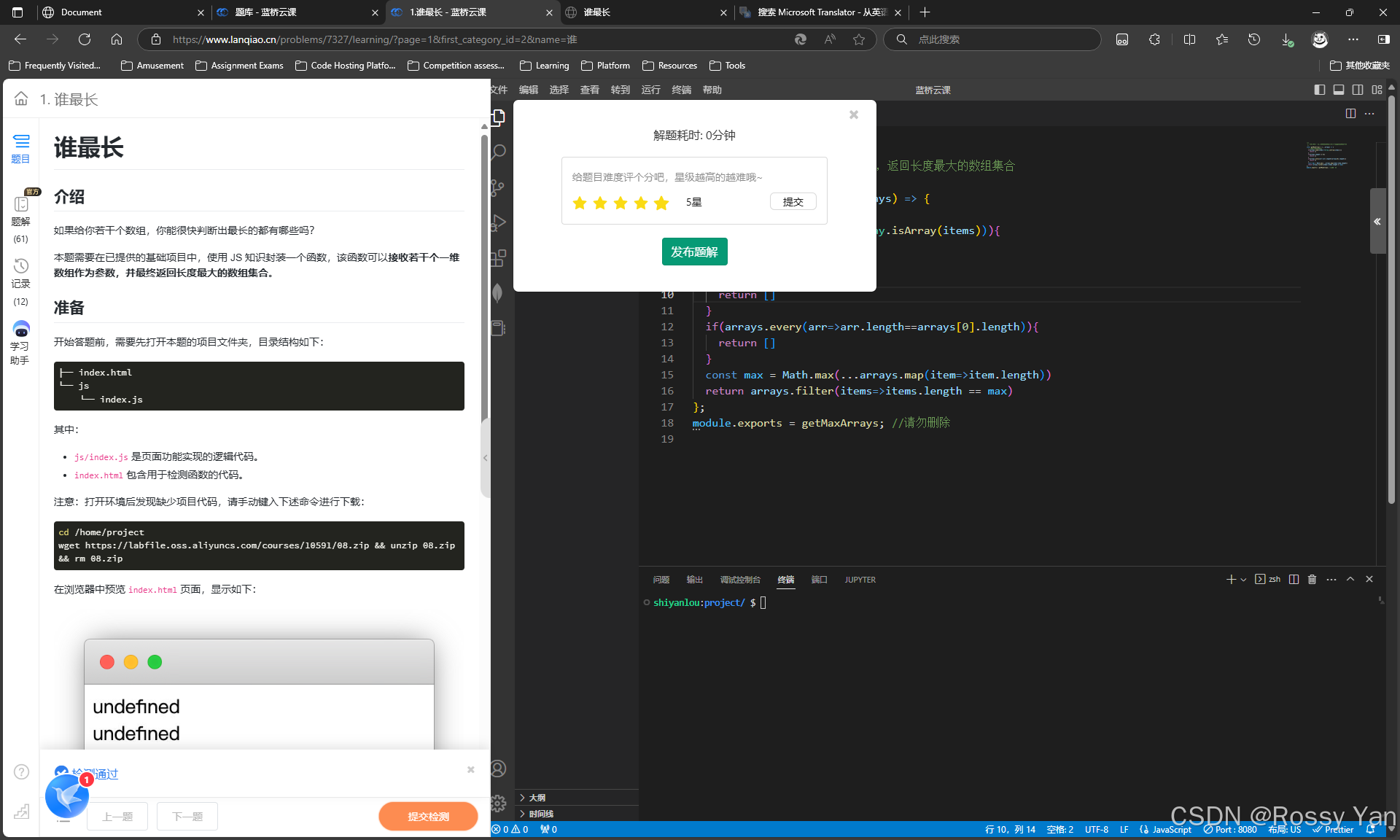Switch to the 输出 panel tab

[x=694, y=580]
